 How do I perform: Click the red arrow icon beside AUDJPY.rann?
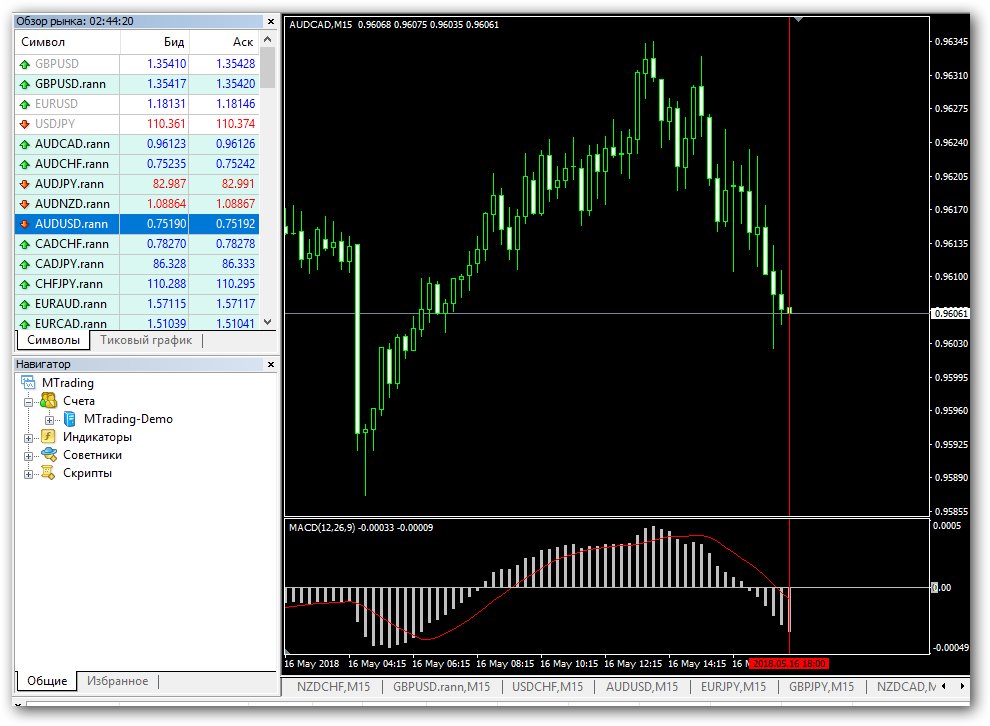[x=25, y=184]
